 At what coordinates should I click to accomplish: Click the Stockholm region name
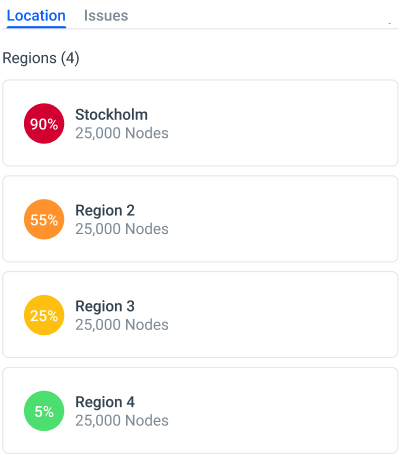(111, 115)
